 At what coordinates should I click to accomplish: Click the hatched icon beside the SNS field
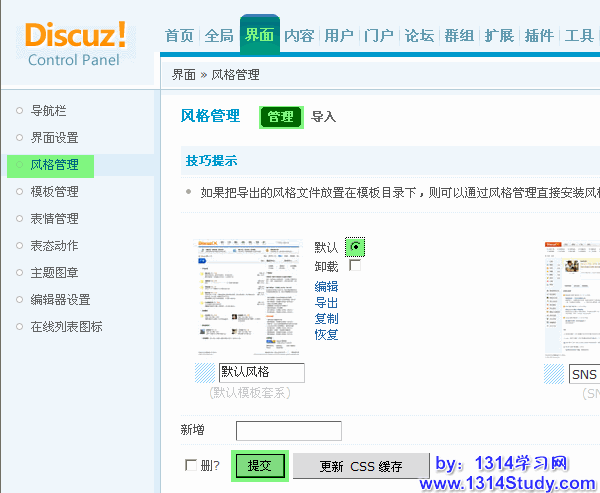(x=555, y=373)
